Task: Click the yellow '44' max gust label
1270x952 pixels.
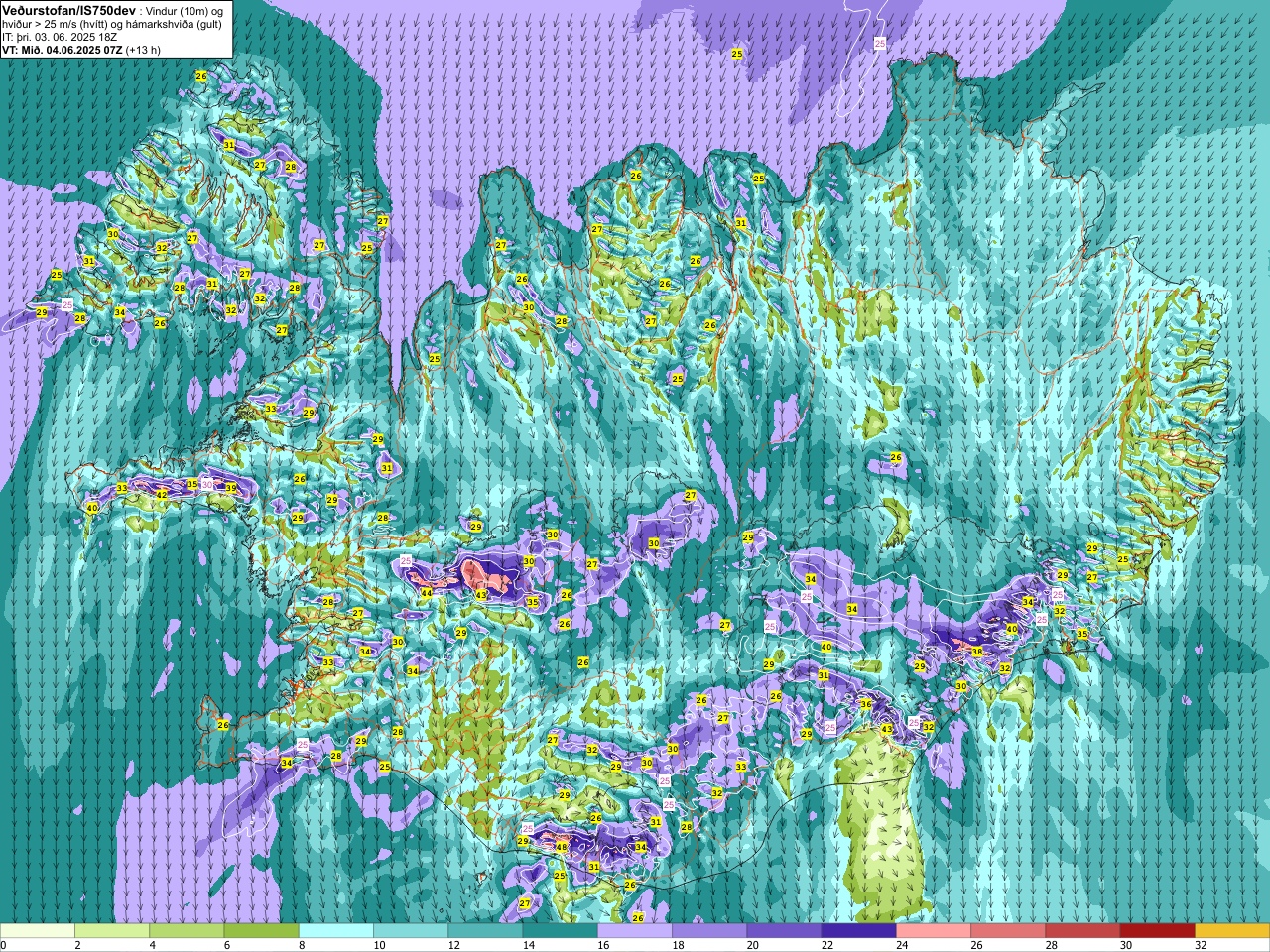Action: [x=427, y=593]
